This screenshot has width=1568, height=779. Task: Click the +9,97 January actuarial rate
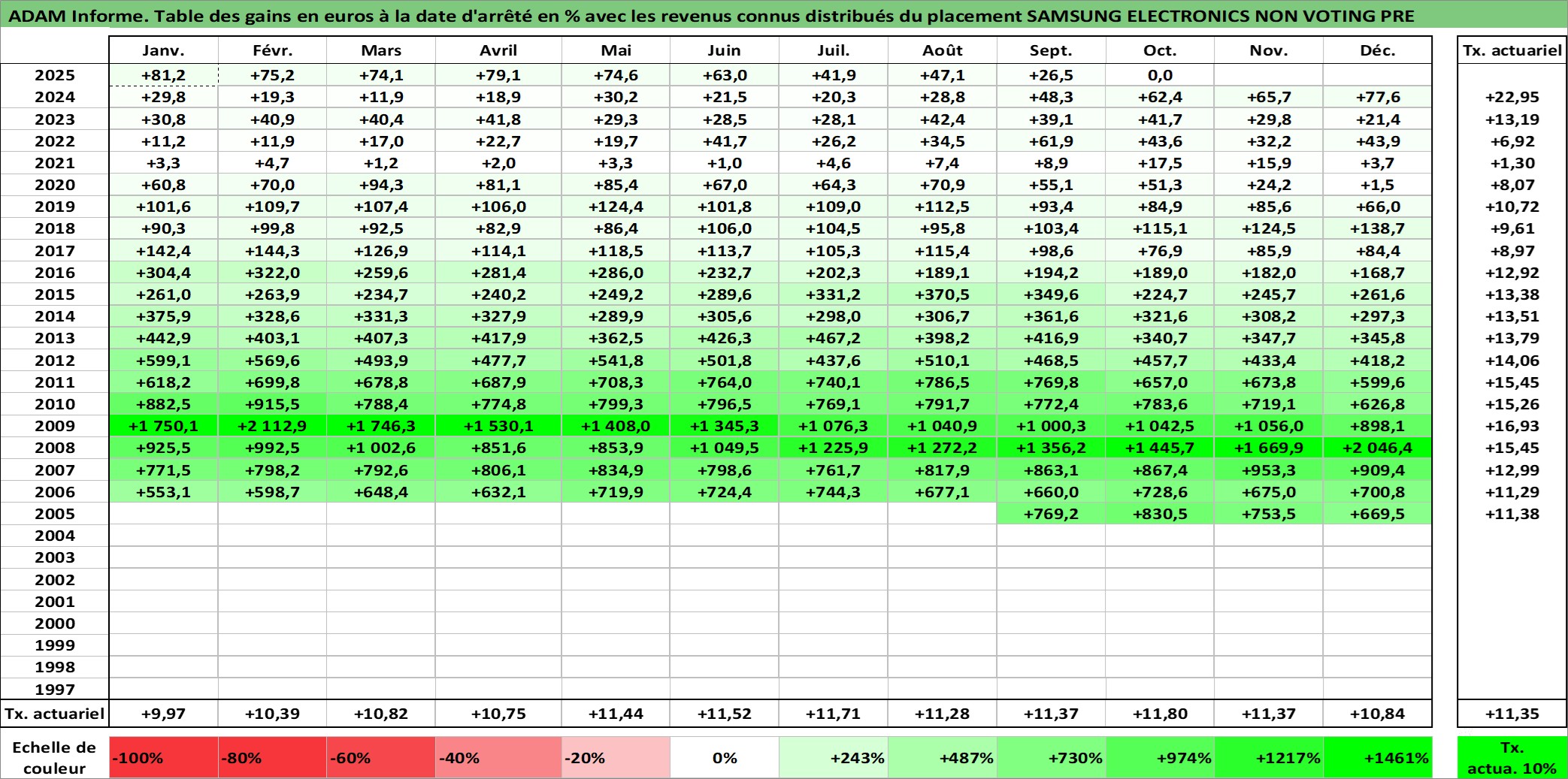pos(164,714)
